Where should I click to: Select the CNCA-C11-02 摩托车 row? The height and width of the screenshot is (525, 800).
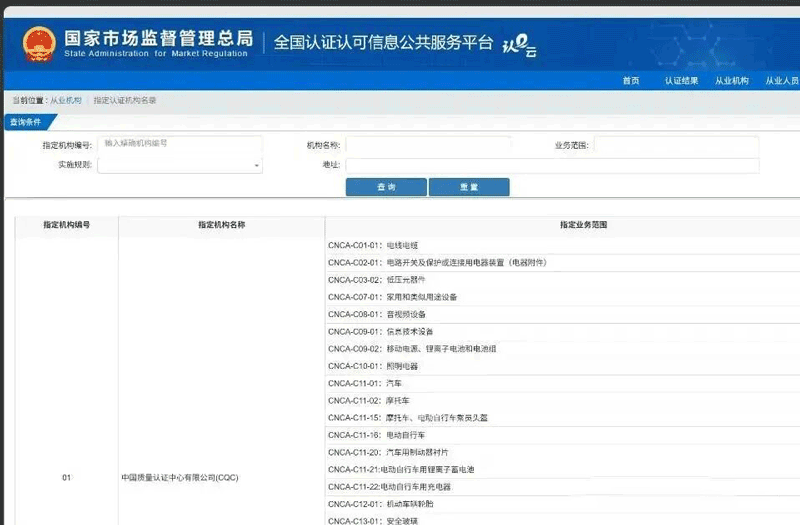coord(563,401)
